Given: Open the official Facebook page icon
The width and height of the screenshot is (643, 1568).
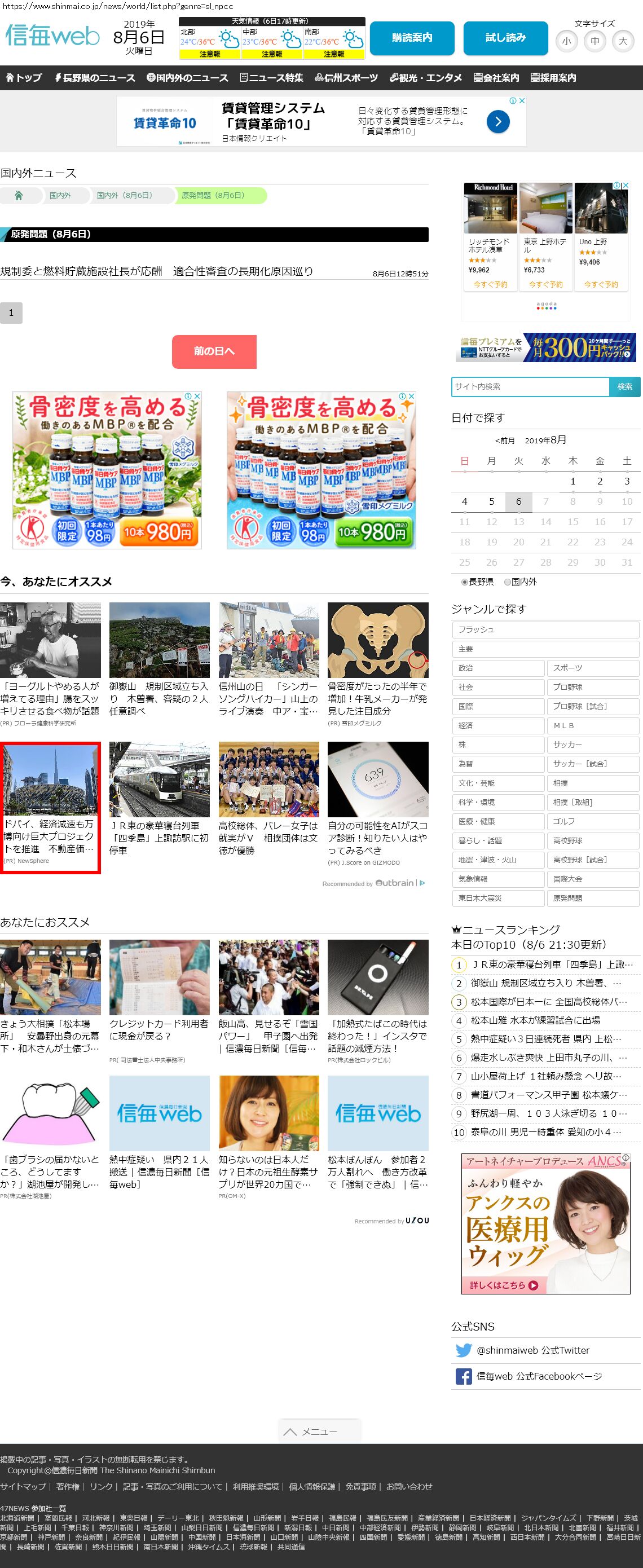Looking at the screenshot, I should point(464,1376).
